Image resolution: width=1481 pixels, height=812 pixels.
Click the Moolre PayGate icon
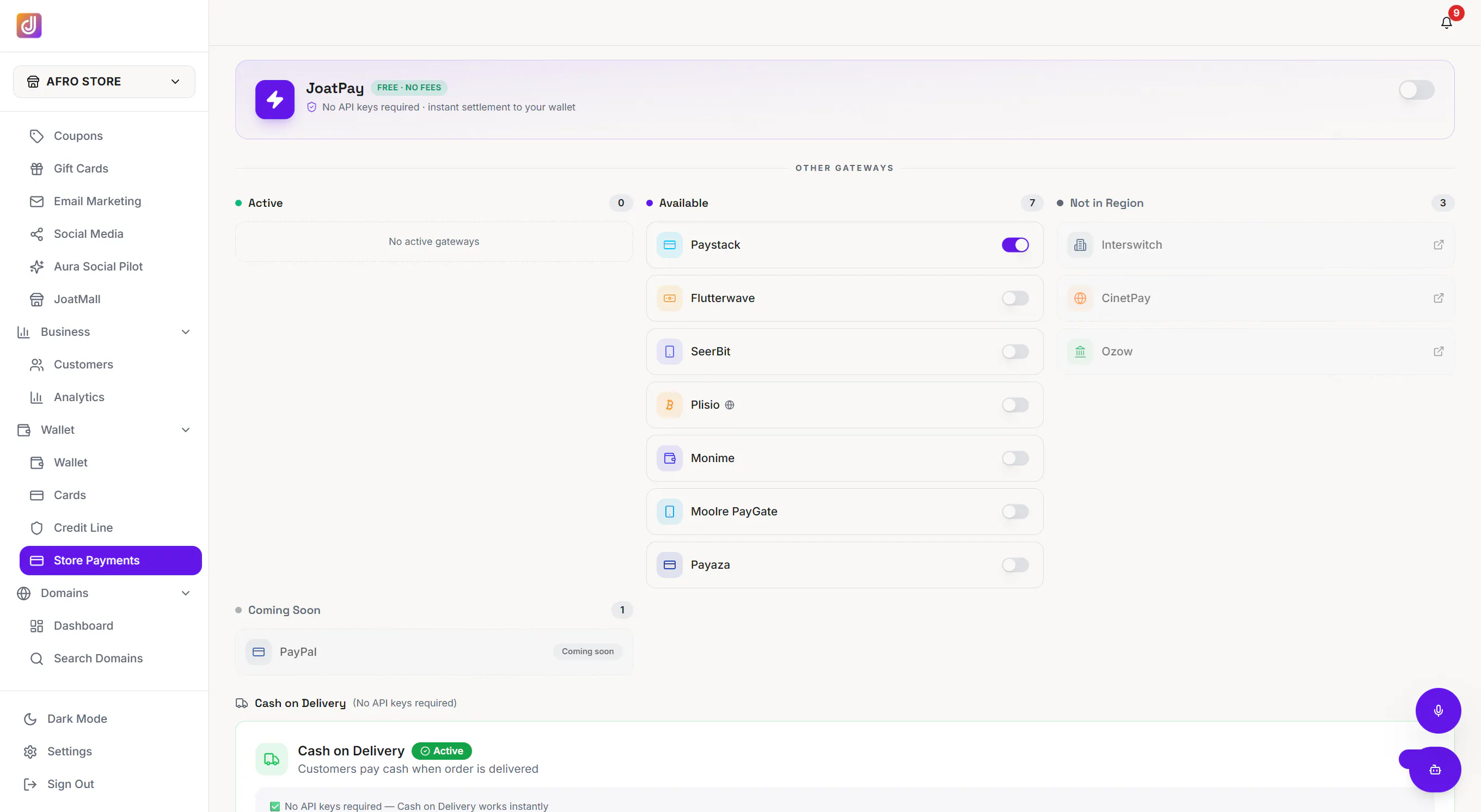tap(669, 512)
